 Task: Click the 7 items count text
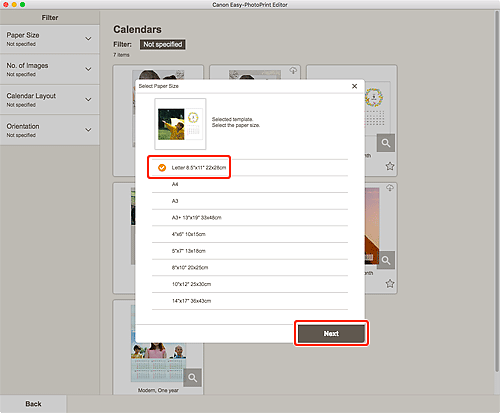point(121,55)
